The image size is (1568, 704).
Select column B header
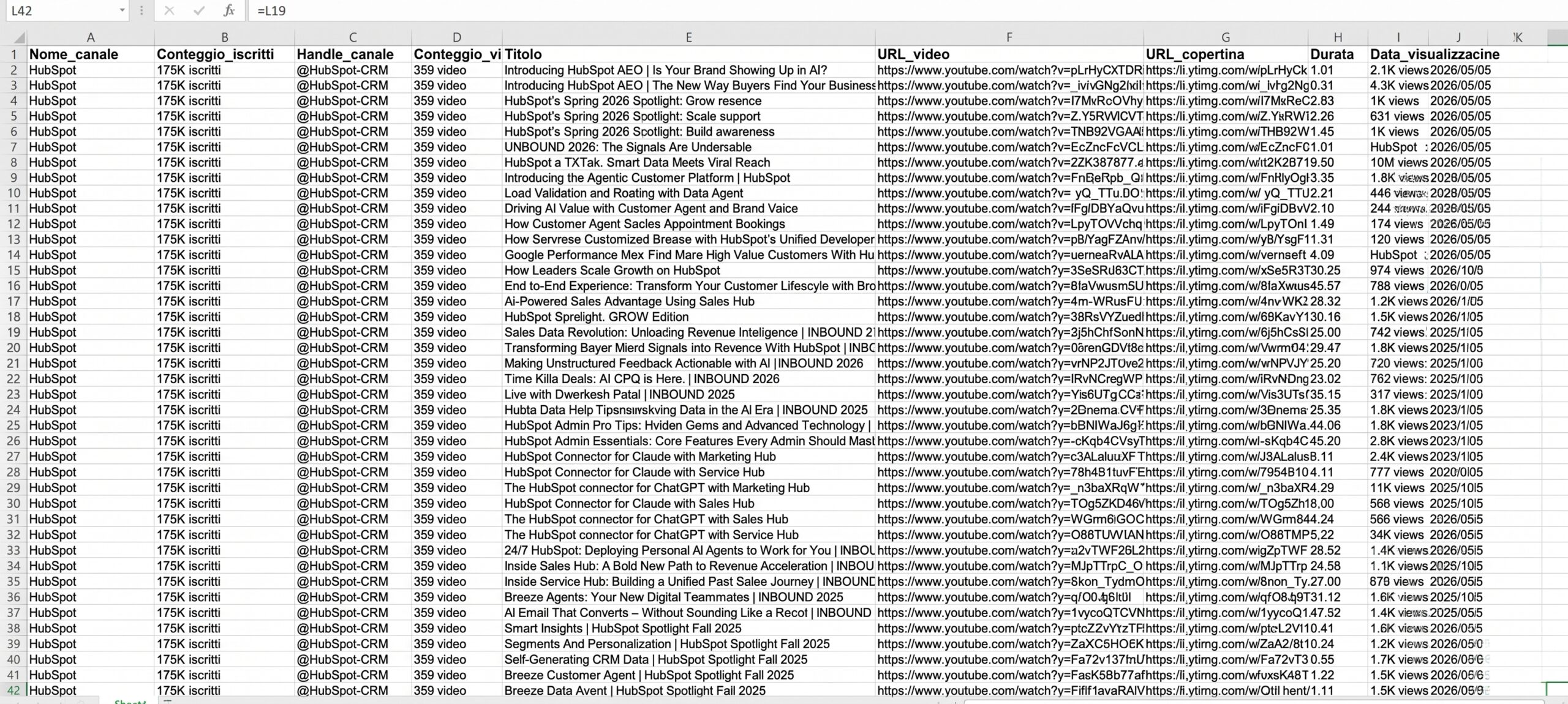click(225, 37)
